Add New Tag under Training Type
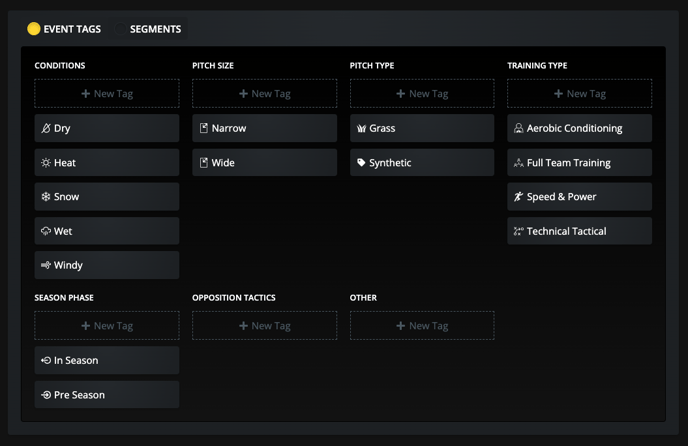Image resolution: width=688 pixels, height=446 pixels. click(x=579, y=94)
